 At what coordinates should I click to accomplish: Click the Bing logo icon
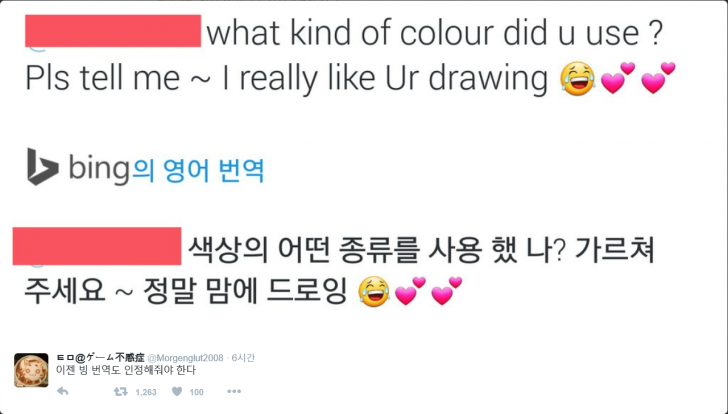[43, 166]
